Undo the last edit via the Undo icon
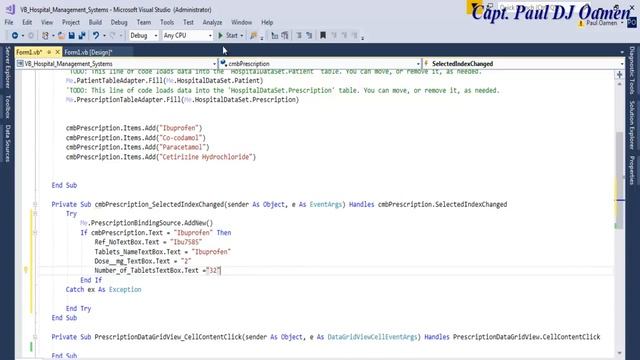Viewport: 640px width, 360px height. [x=96, y=36]
